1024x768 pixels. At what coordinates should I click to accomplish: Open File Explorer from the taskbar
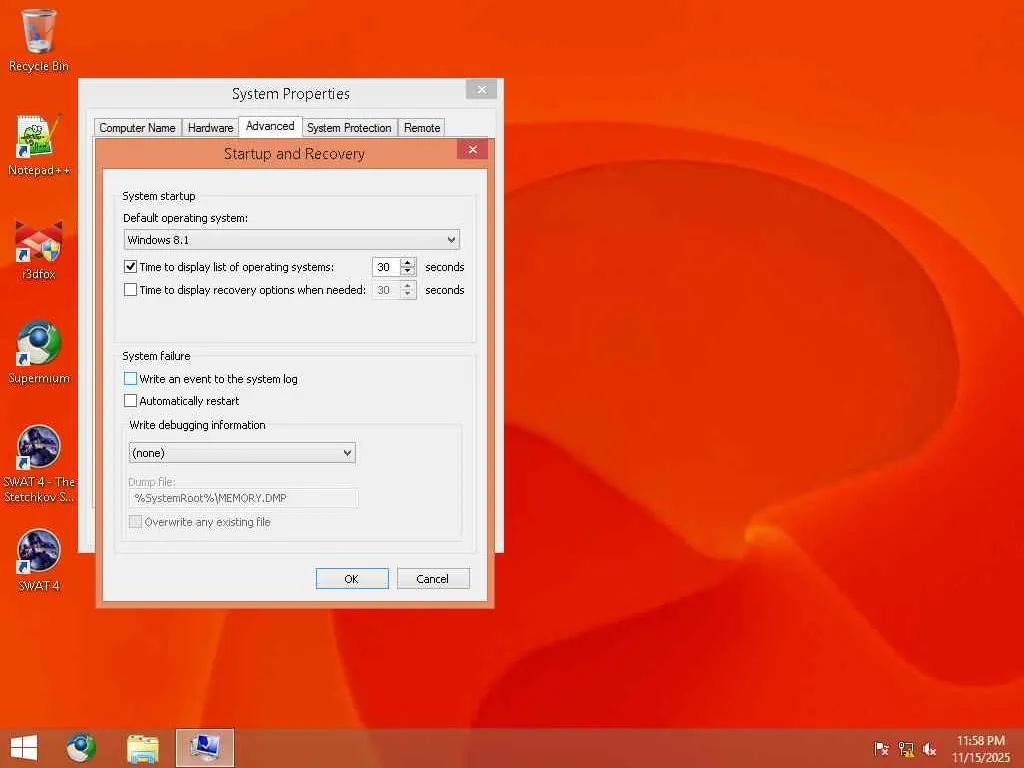click(142, 748)
